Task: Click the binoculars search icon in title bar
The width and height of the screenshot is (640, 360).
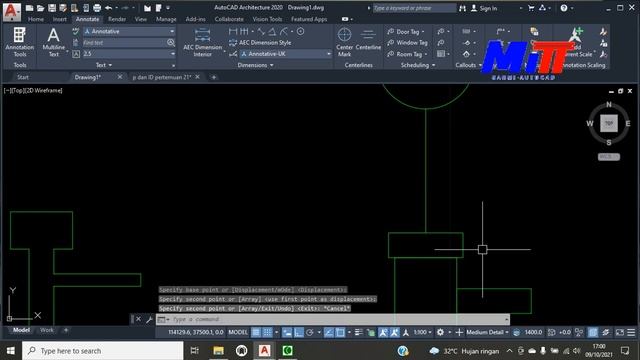Action: click(462, 8)
